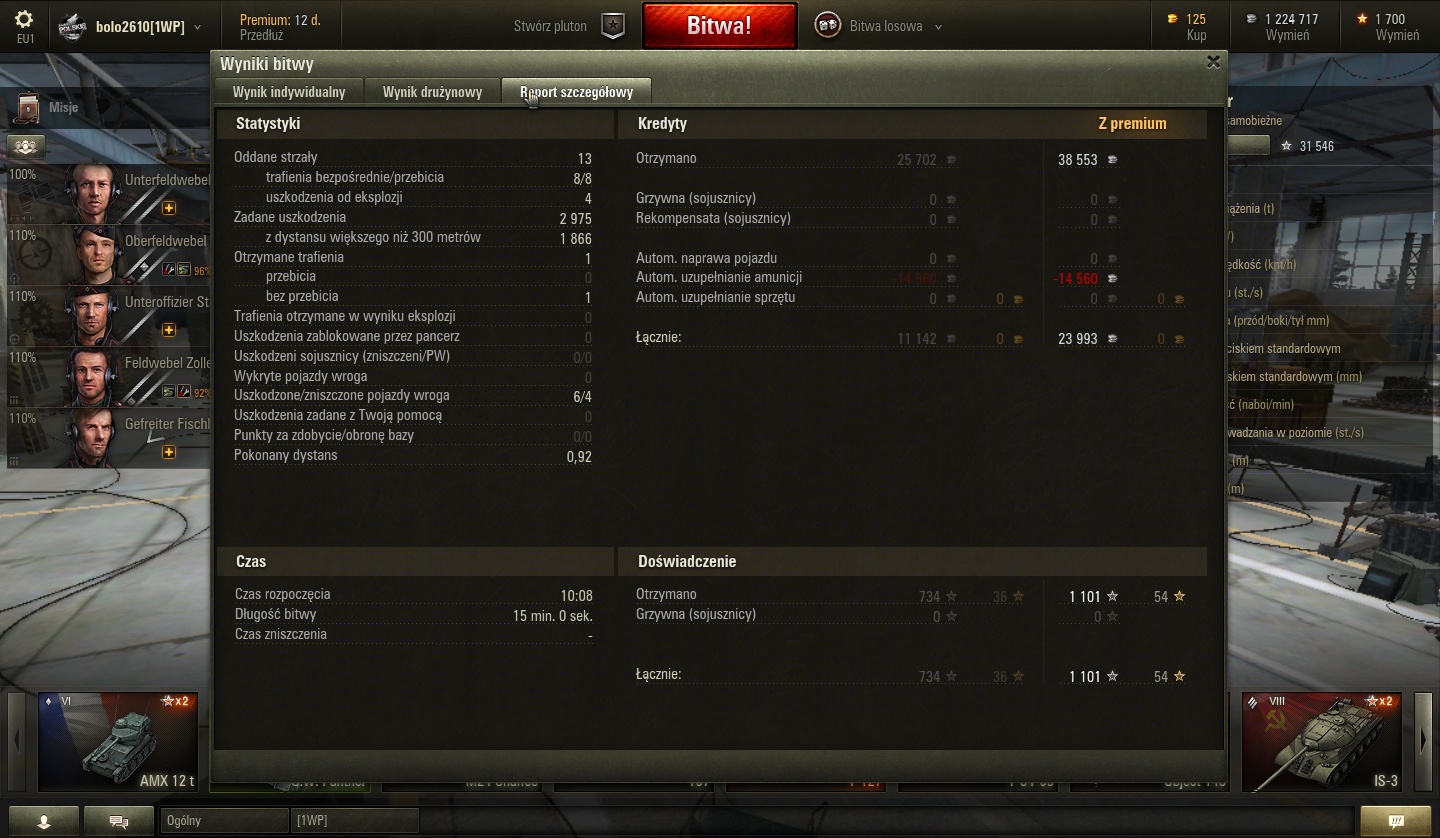Click the gold coins icon

[1173, 19]
